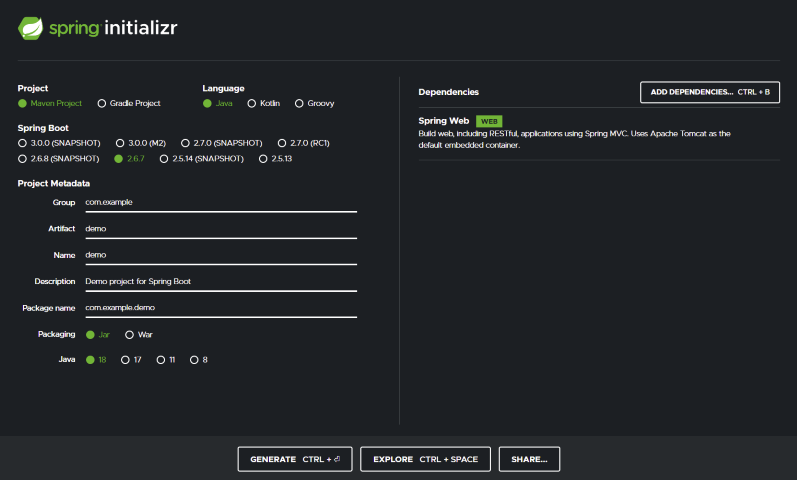Click into the Description field

coord(220,281)
